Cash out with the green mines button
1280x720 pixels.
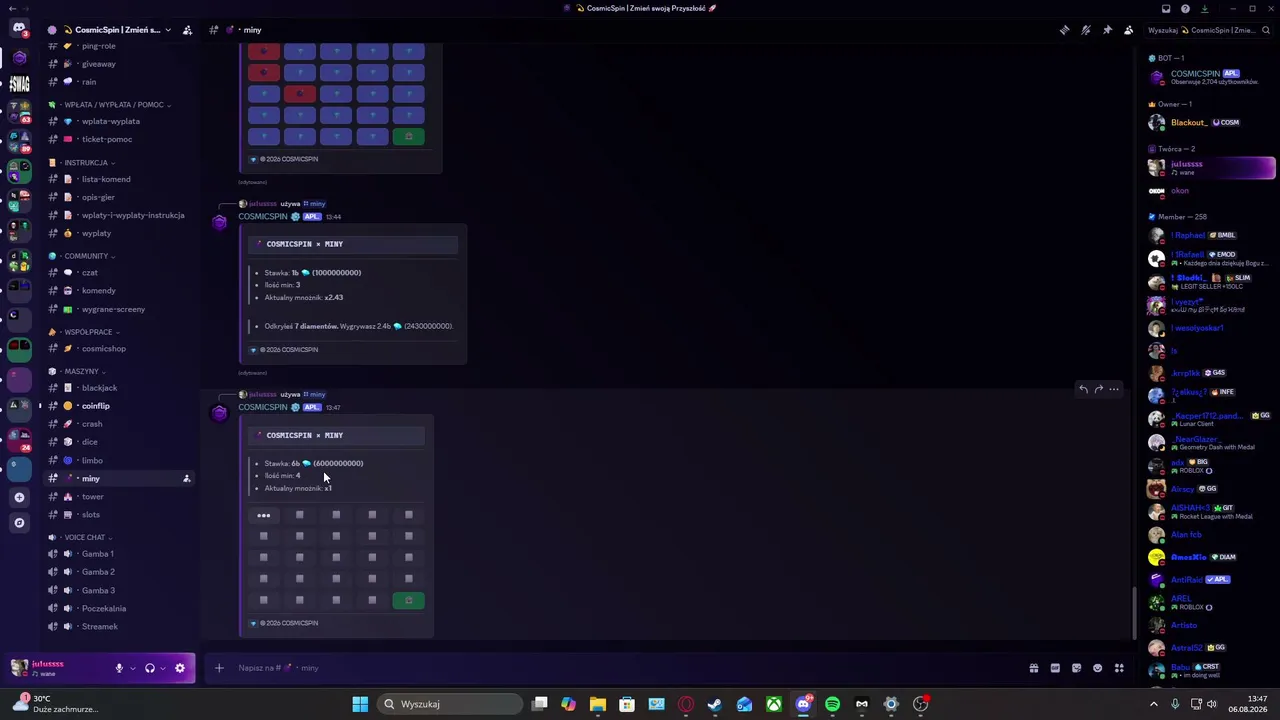[x=408, y=600]
